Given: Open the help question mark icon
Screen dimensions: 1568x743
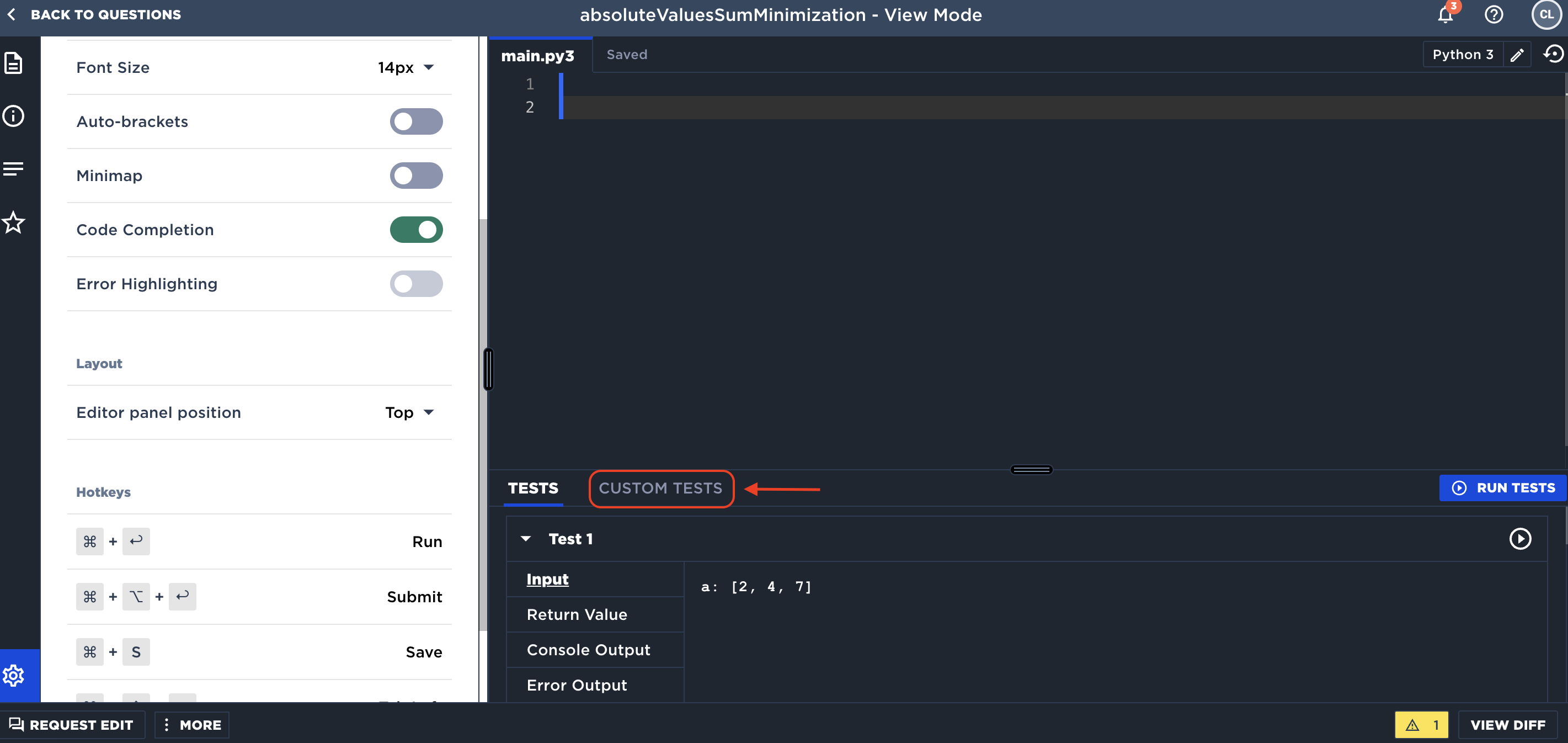Looking at the screenshot, I should point(1494,14).
